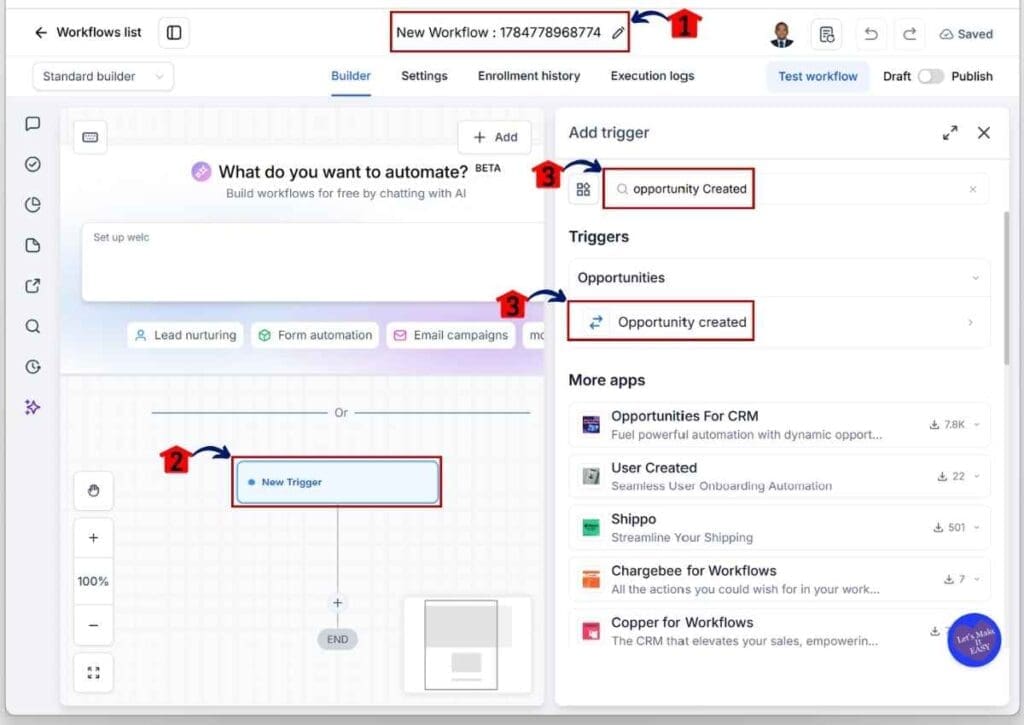Viewport: 1024px width, 725px height.
Task: Go back to Workflows list
Action: pyautogui.click(x=88, y=32)
